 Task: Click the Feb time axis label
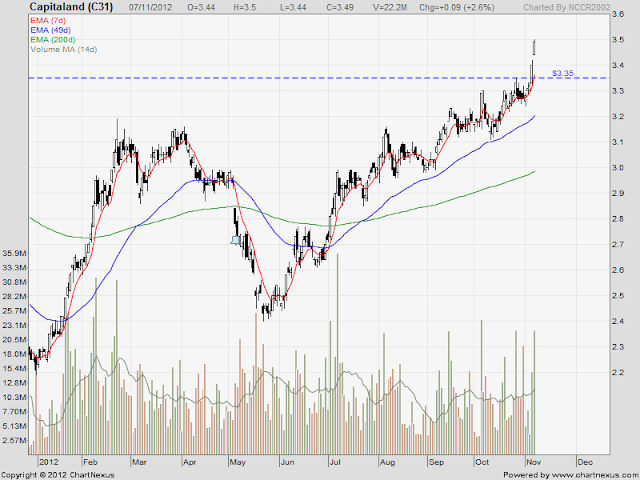click(90, 462)
